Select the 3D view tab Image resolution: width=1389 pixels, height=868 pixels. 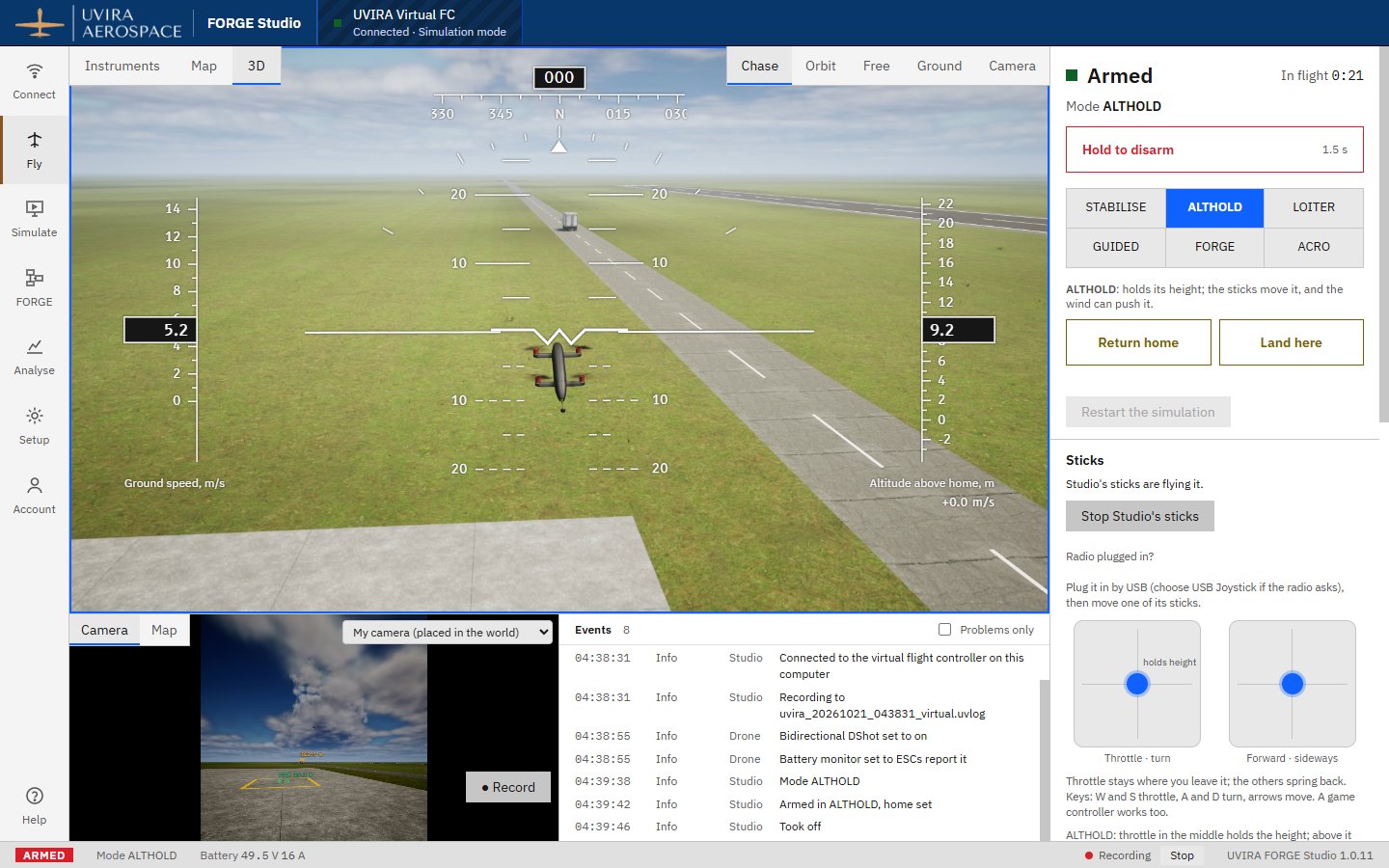tap(257, 66)
